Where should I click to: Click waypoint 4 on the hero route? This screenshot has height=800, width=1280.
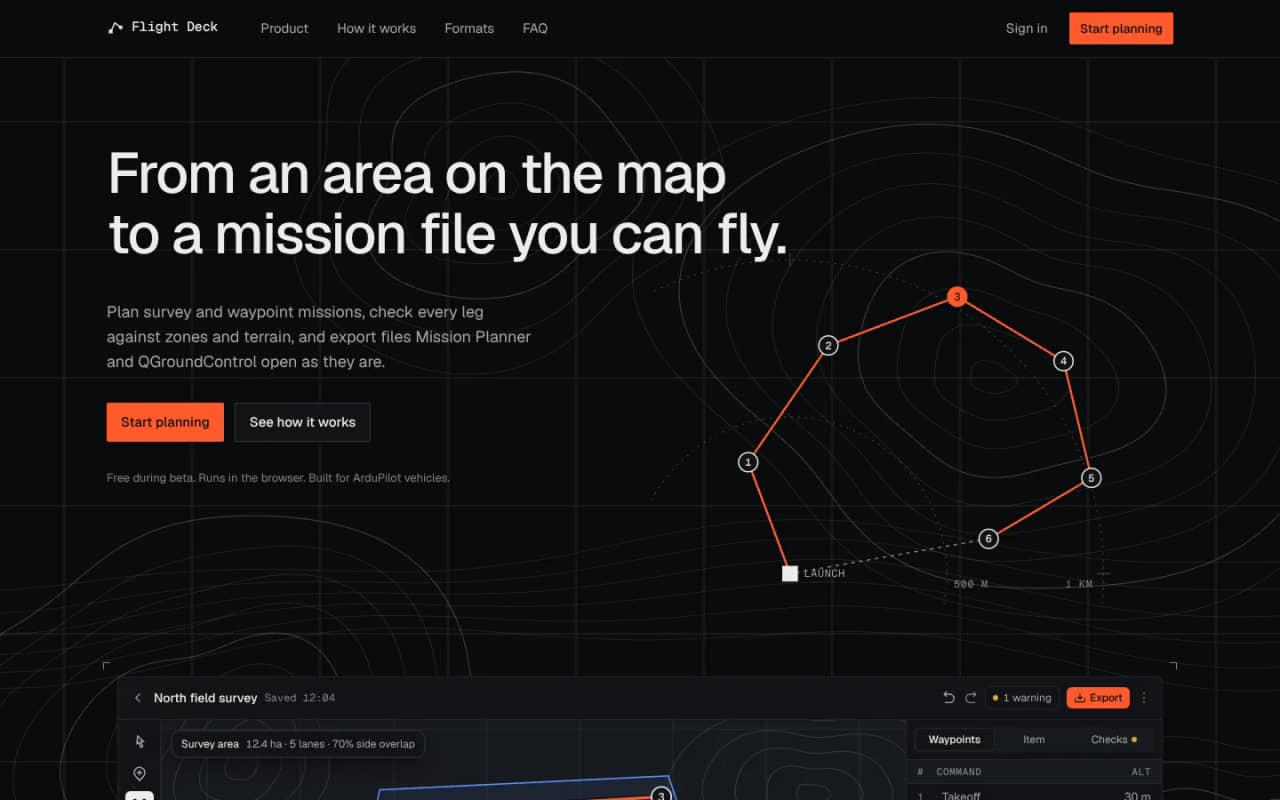coord(1064,361)
